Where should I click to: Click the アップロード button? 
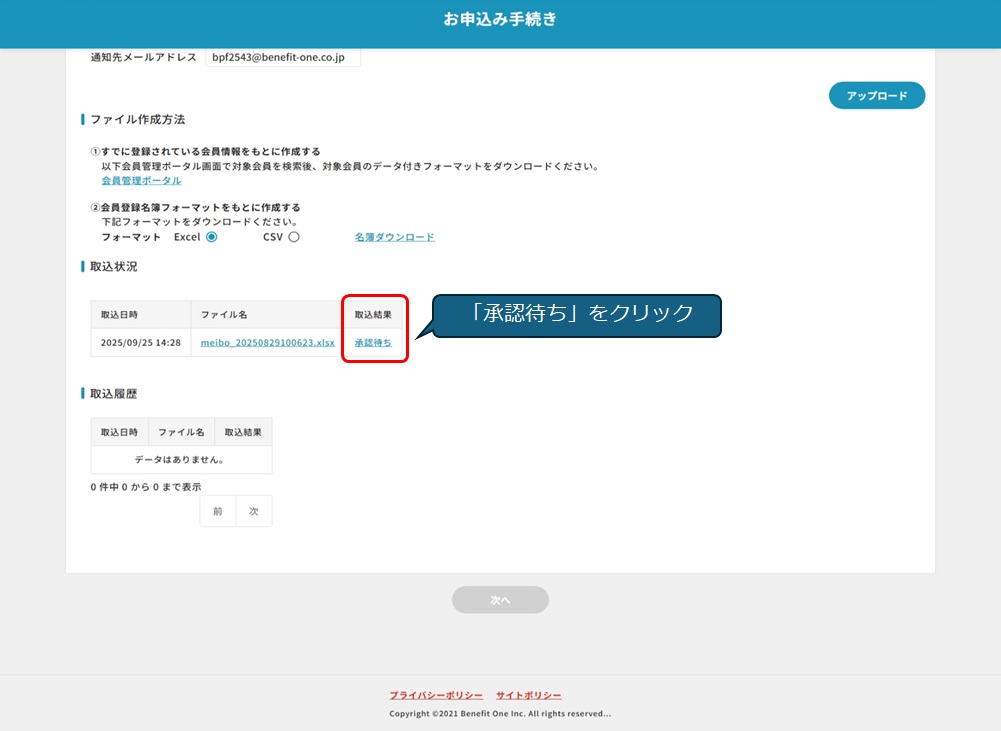tap(876, 96)
